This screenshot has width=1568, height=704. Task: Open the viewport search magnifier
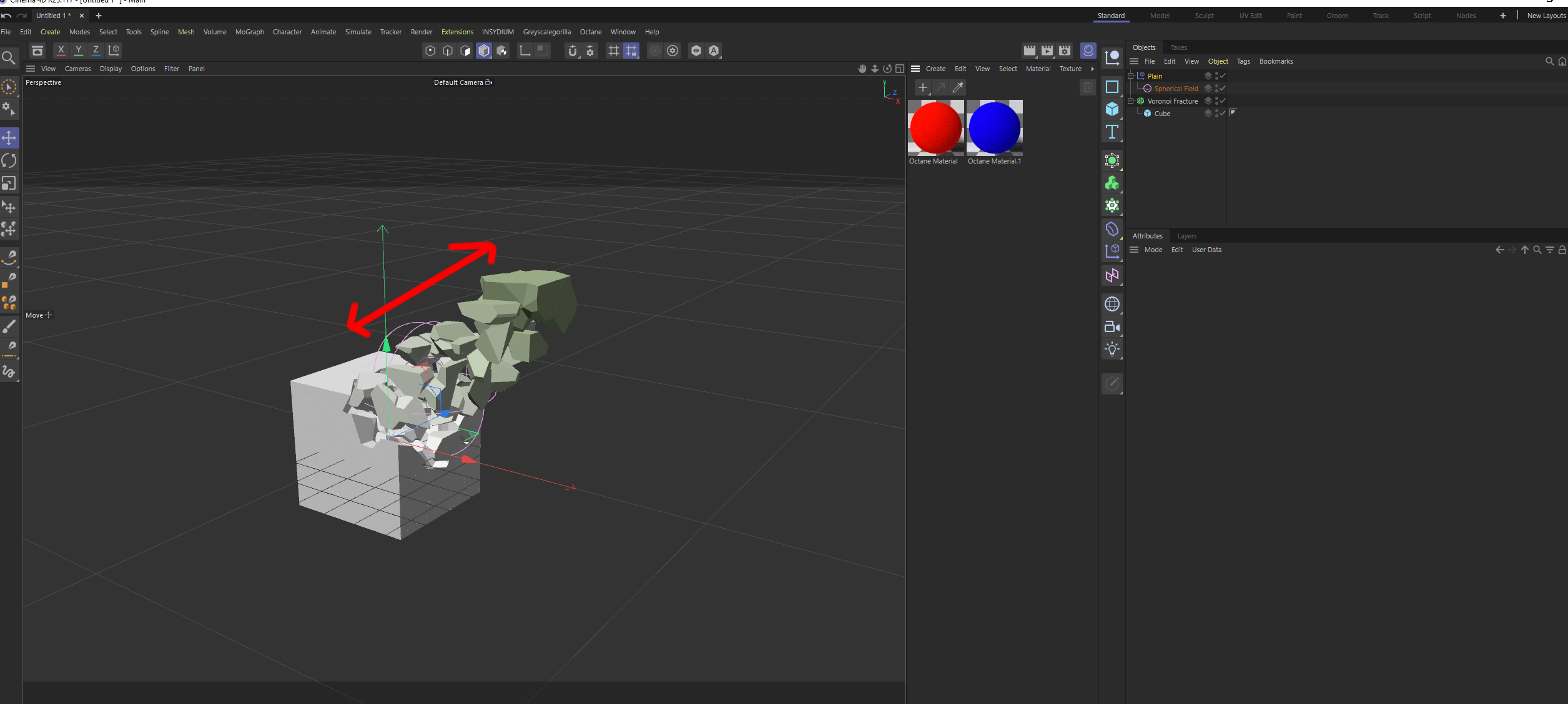(x=9, y=58)
